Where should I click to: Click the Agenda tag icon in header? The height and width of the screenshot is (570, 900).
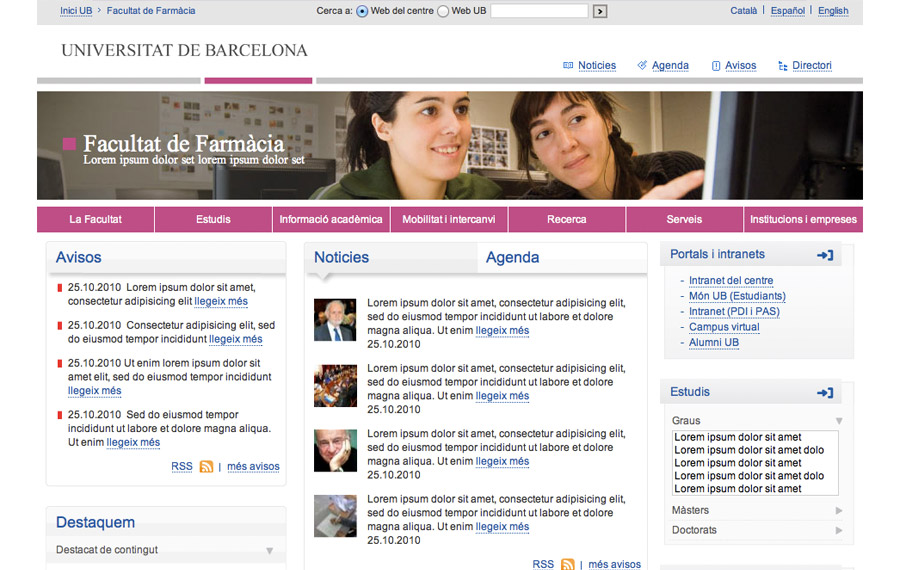pyautogui.click(x=642, y=65)
